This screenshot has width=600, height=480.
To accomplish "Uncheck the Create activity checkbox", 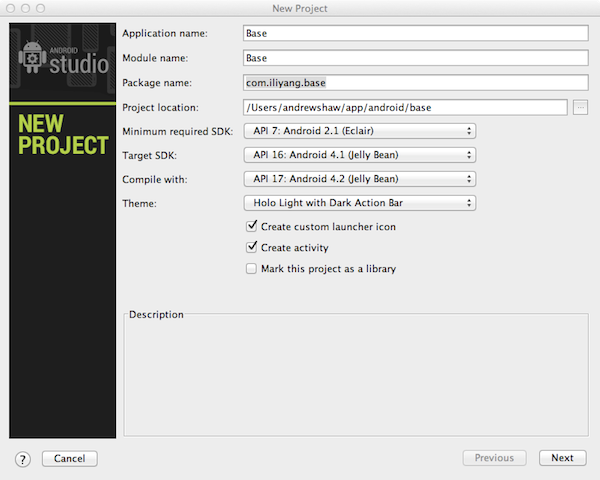I will [x=251, y=247].
